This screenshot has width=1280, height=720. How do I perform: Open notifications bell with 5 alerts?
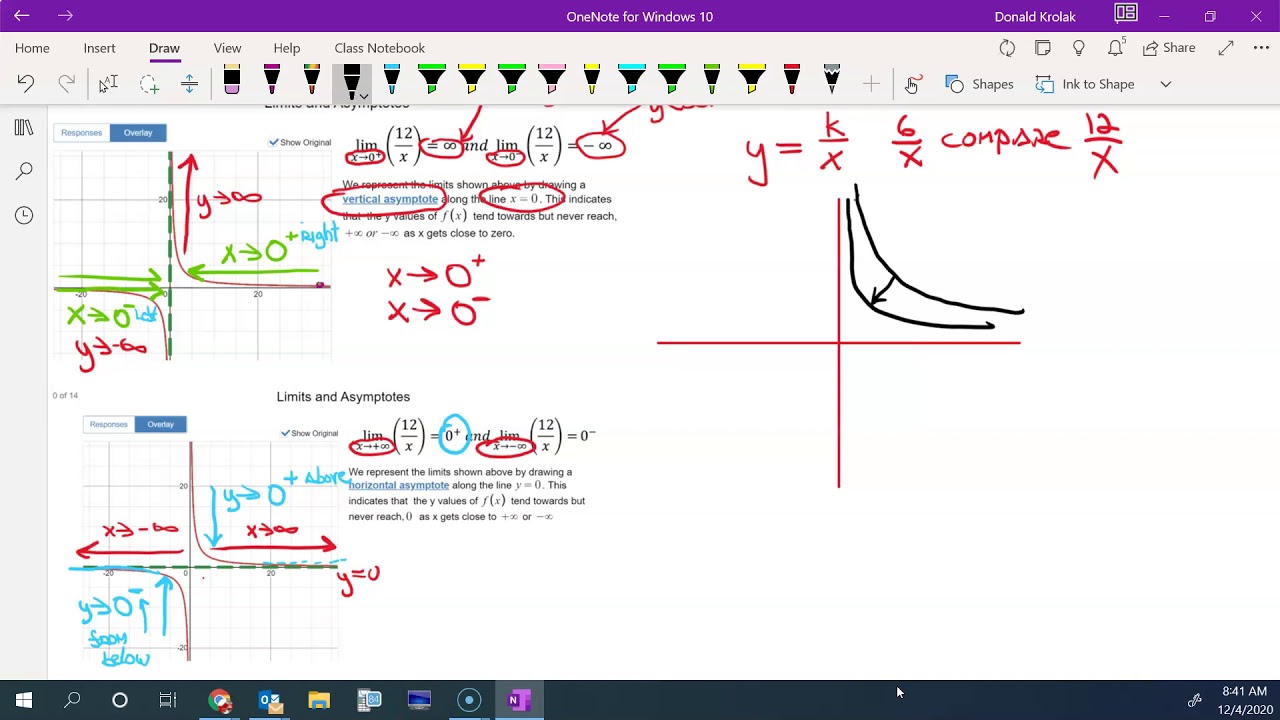click(1116, 47)
